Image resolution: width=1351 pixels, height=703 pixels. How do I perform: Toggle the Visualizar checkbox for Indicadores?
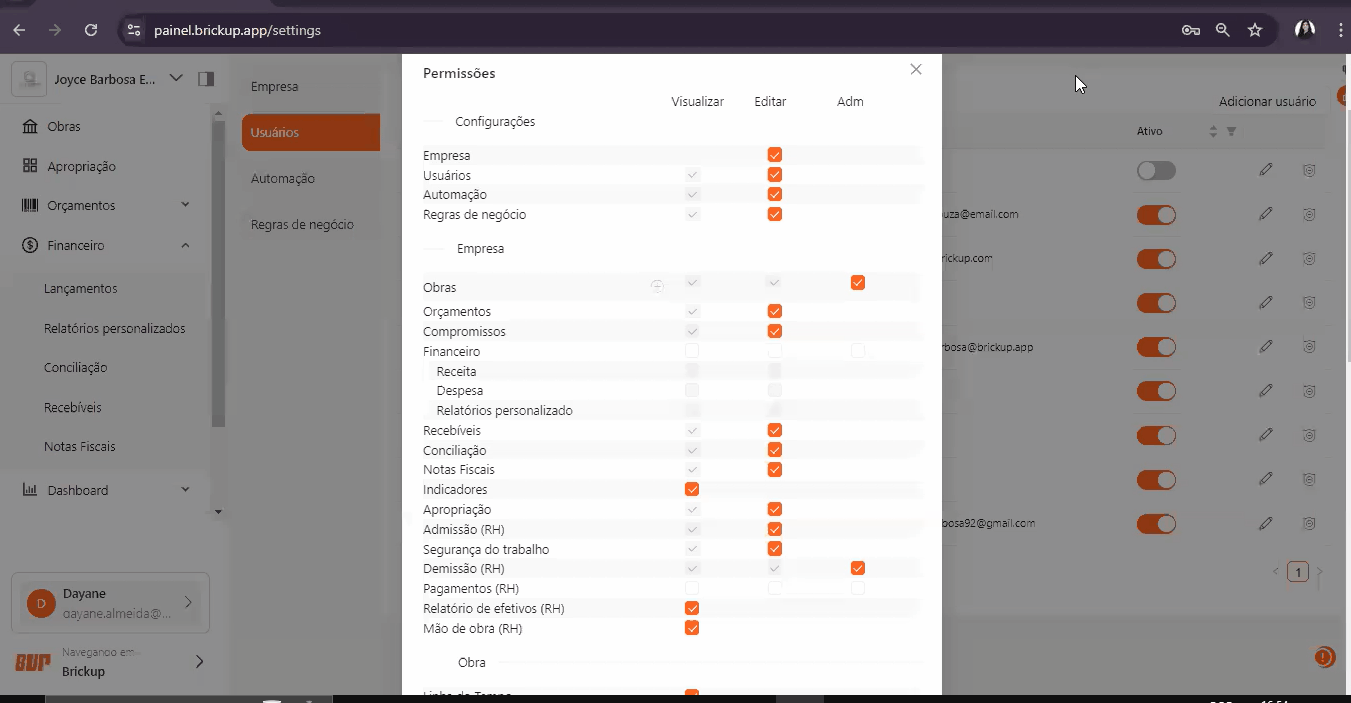(691, 489)
